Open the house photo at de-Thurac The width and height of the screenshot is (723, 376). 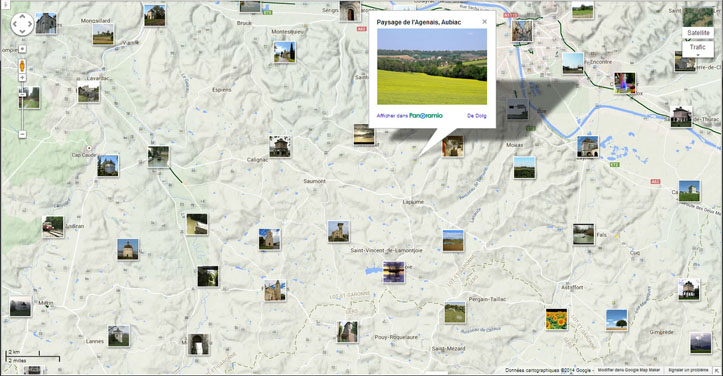(x=681, y=117)
